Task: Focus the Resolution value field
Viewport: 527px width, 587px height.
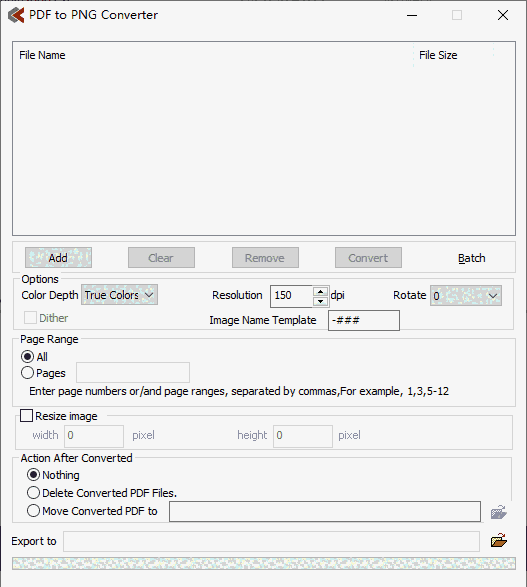Action: (x=292, y=296)
